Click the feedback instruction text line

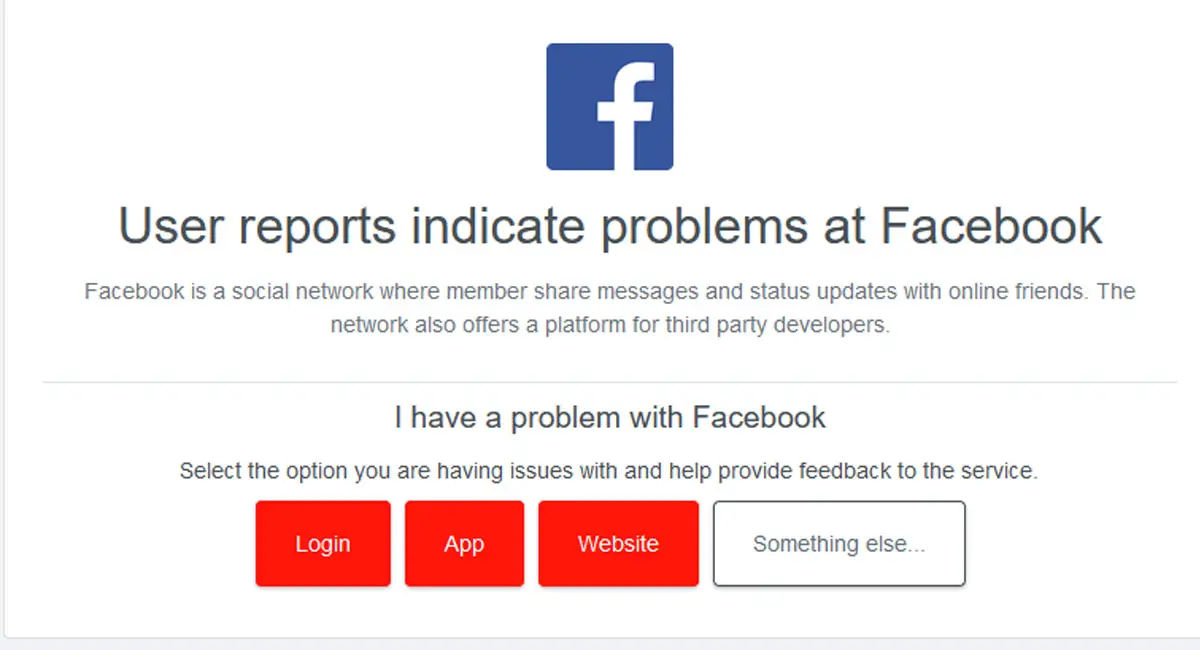pos(610,471)
